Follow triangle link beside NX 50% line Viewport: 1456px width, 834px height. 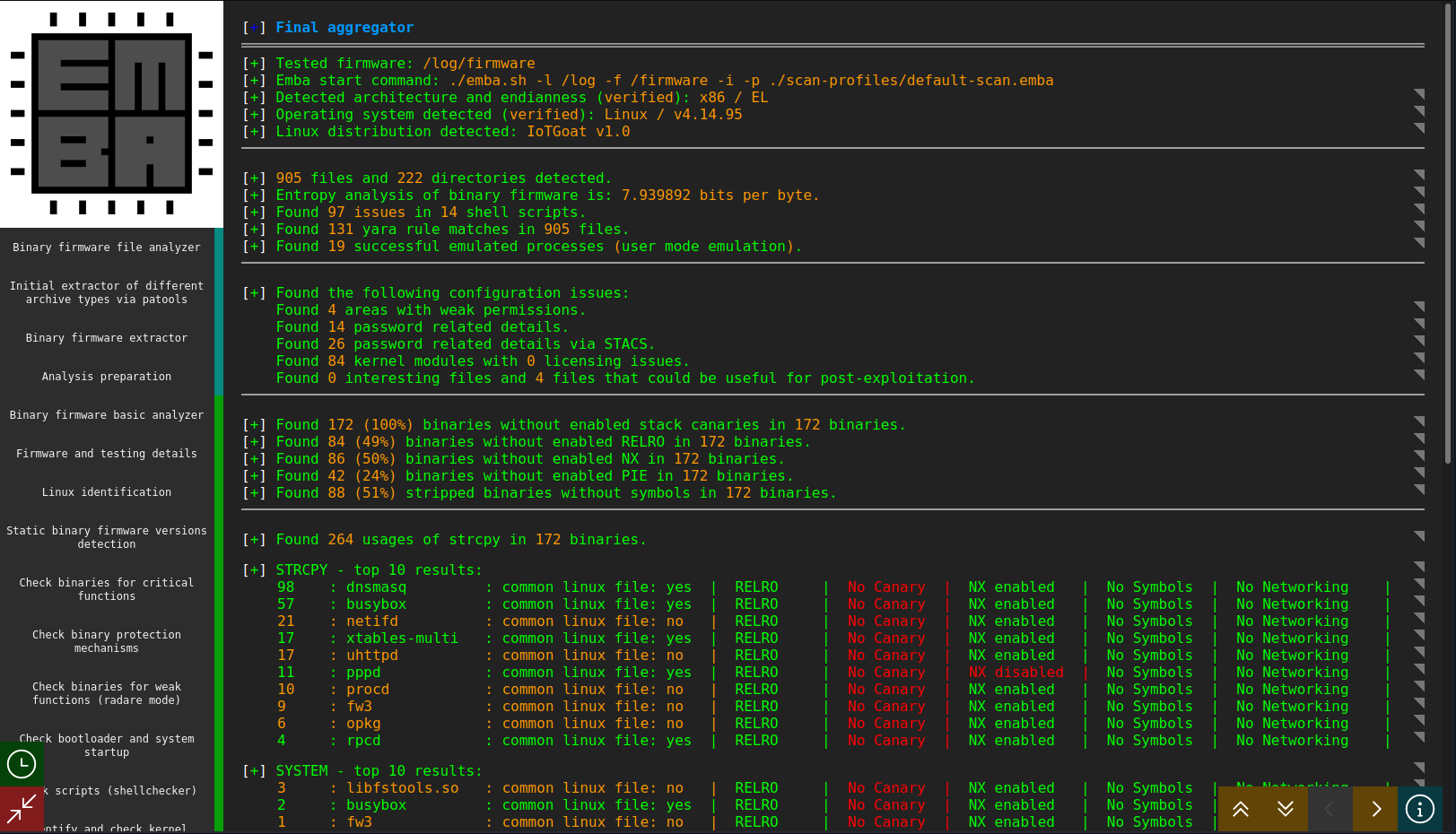coord(1419,456)
